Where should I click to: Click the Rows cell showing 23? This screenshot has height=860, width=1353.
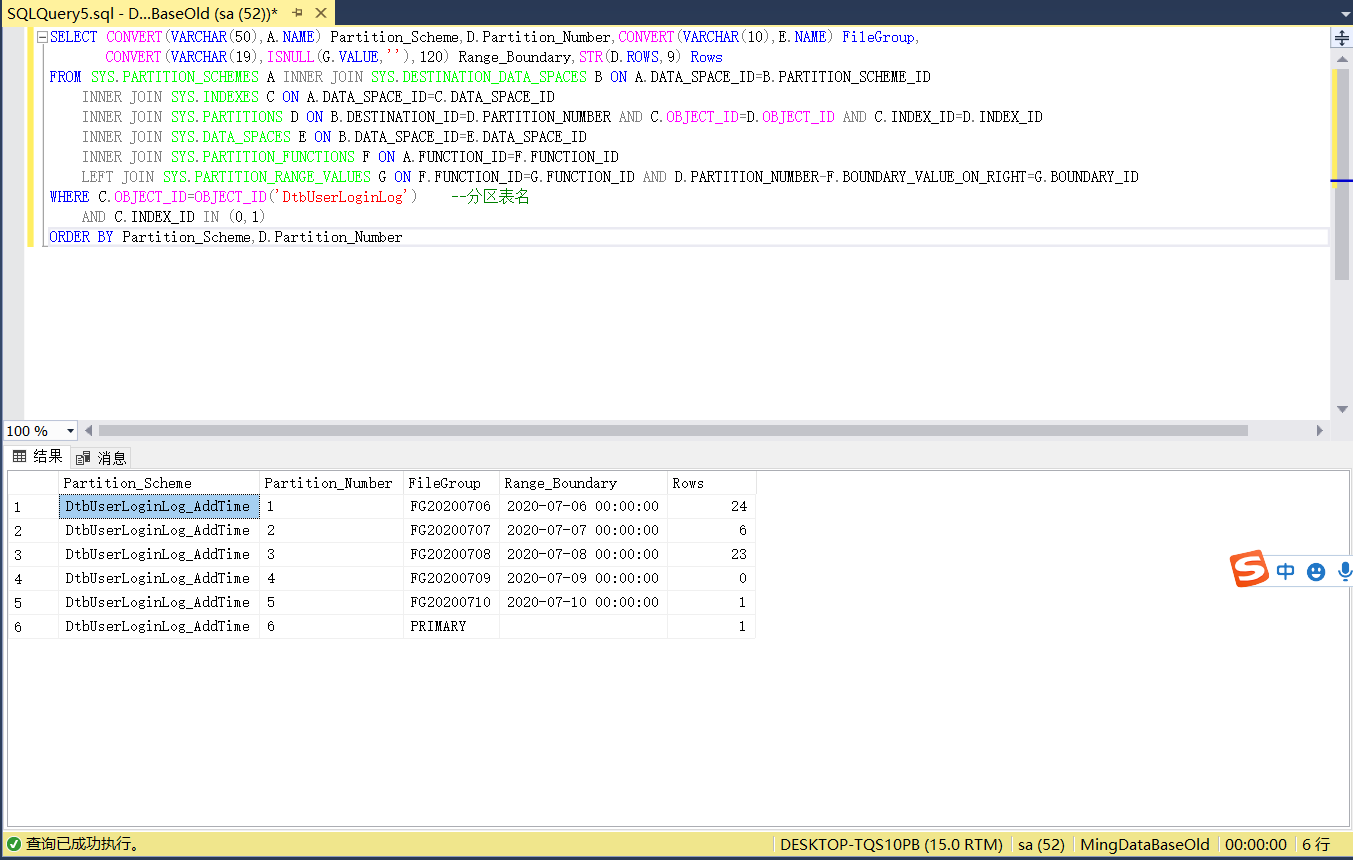click(712, 554)
